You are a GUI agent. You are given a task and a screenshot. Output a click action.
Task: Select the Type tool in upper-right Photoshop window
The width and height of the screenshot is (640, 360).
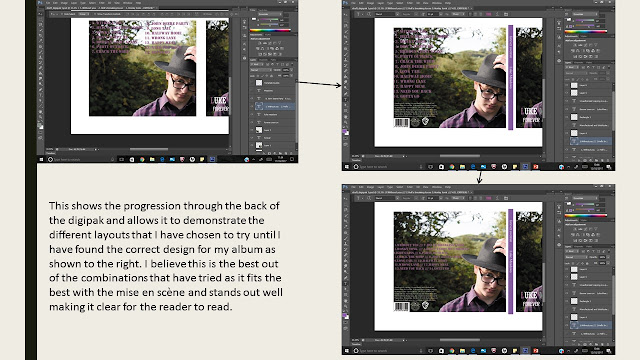(346, 100)
